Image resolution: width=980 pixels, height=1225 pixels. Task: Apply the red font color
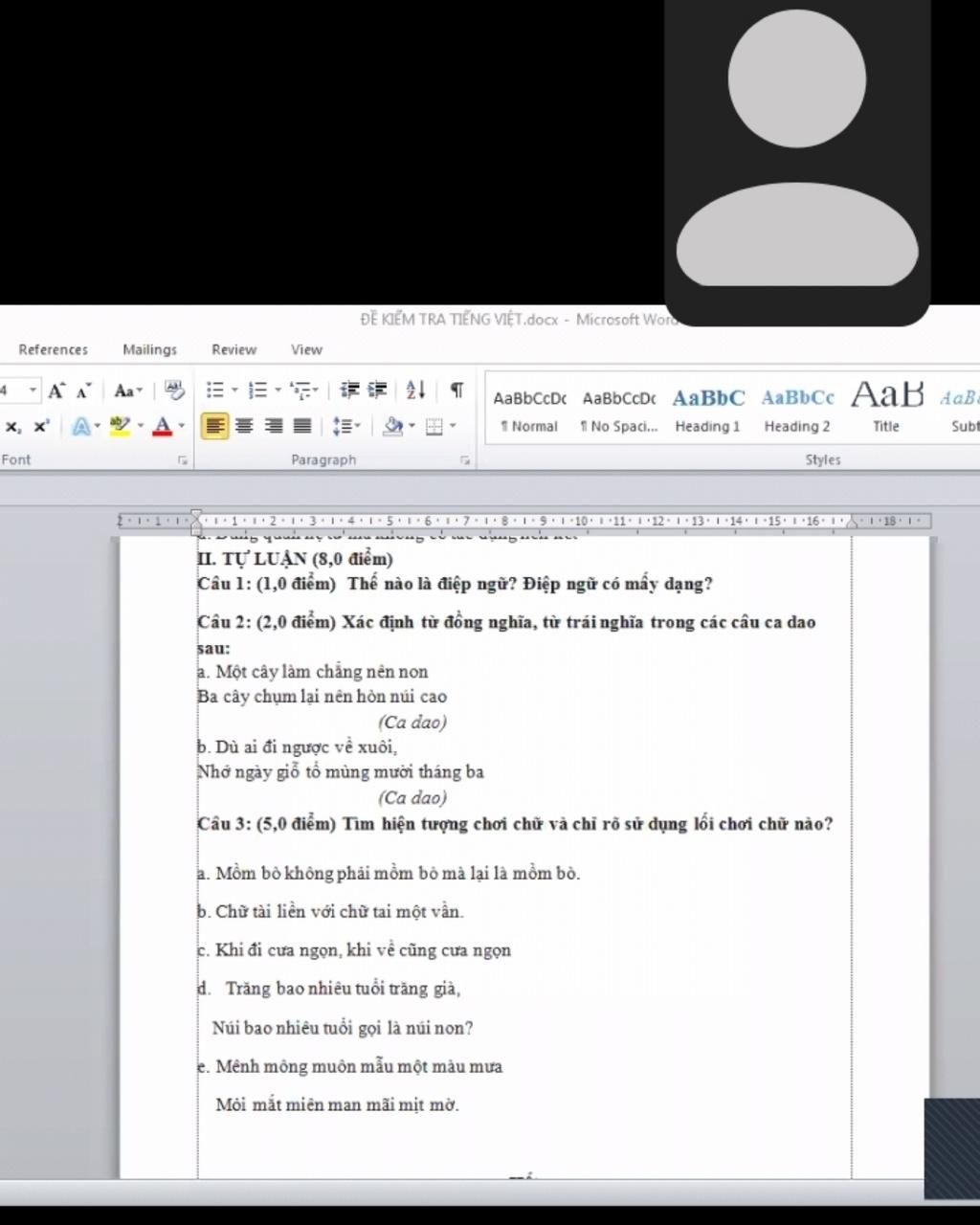(x=163, y=427)
